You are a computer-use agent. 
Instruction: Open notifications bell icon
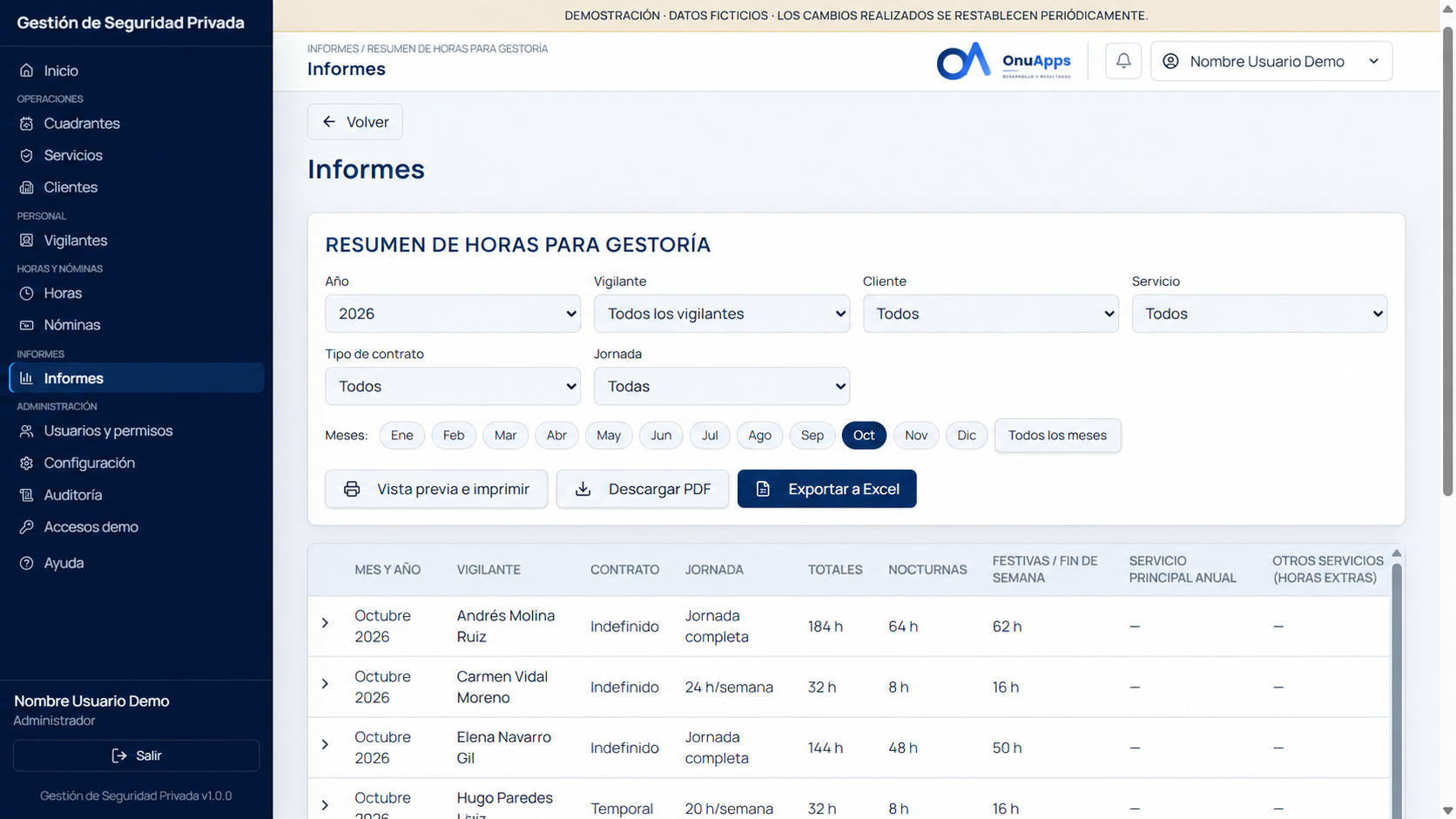coord(1123,61)
